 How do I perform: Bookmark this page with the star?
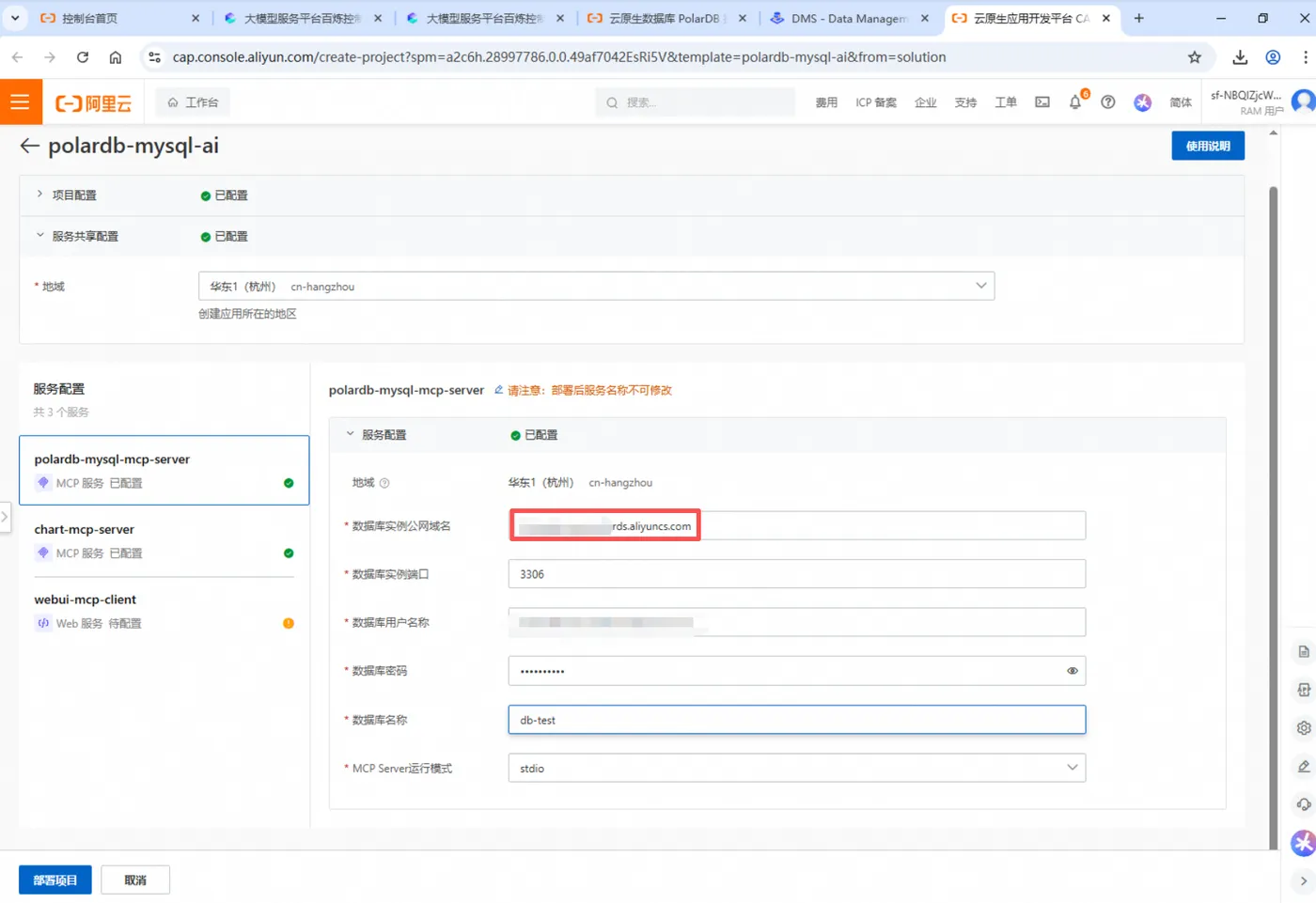coord(1195,57)
